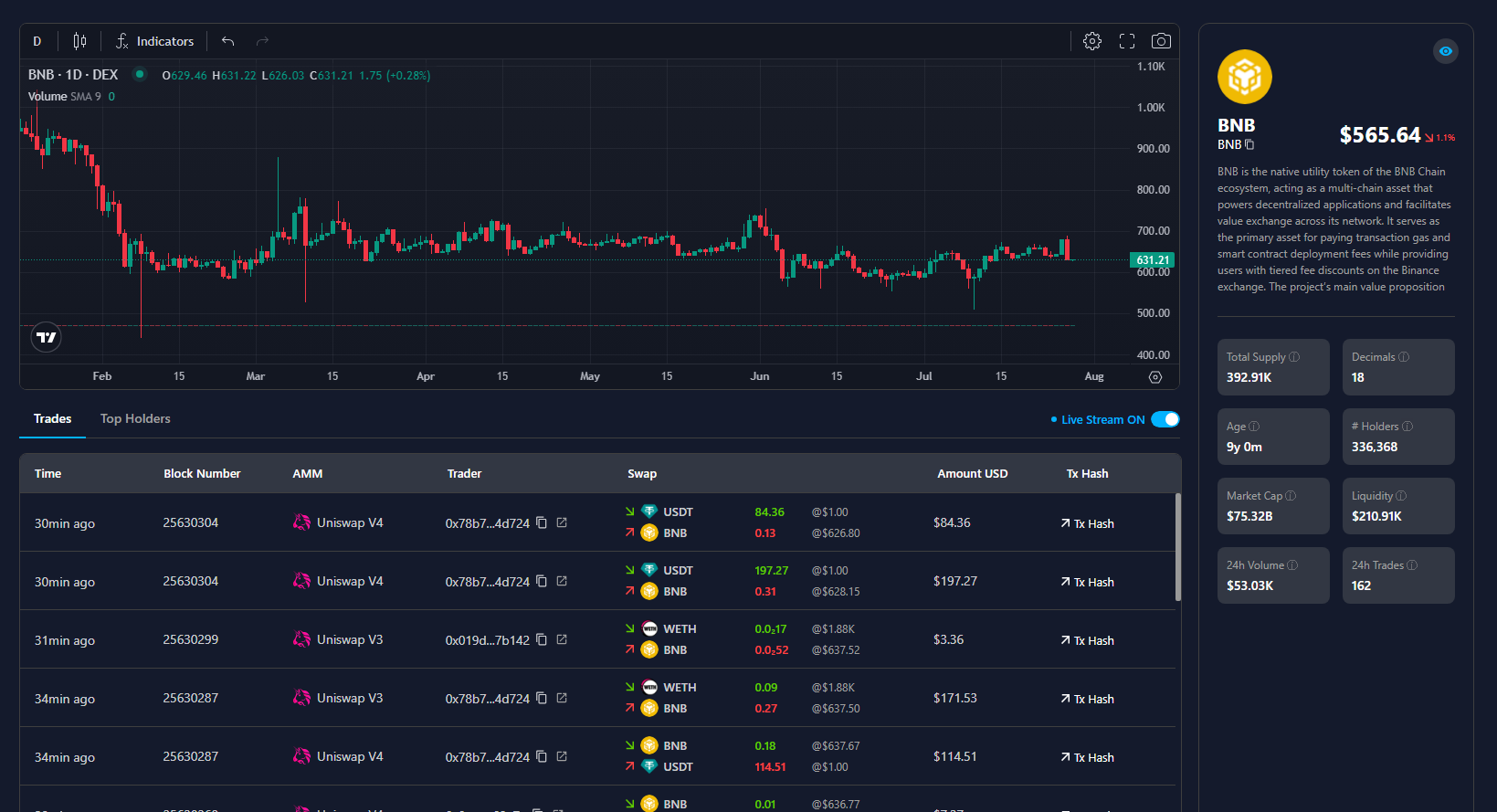Open the Indicators menu
The image size is (1497, 812).
pos(154,41)
